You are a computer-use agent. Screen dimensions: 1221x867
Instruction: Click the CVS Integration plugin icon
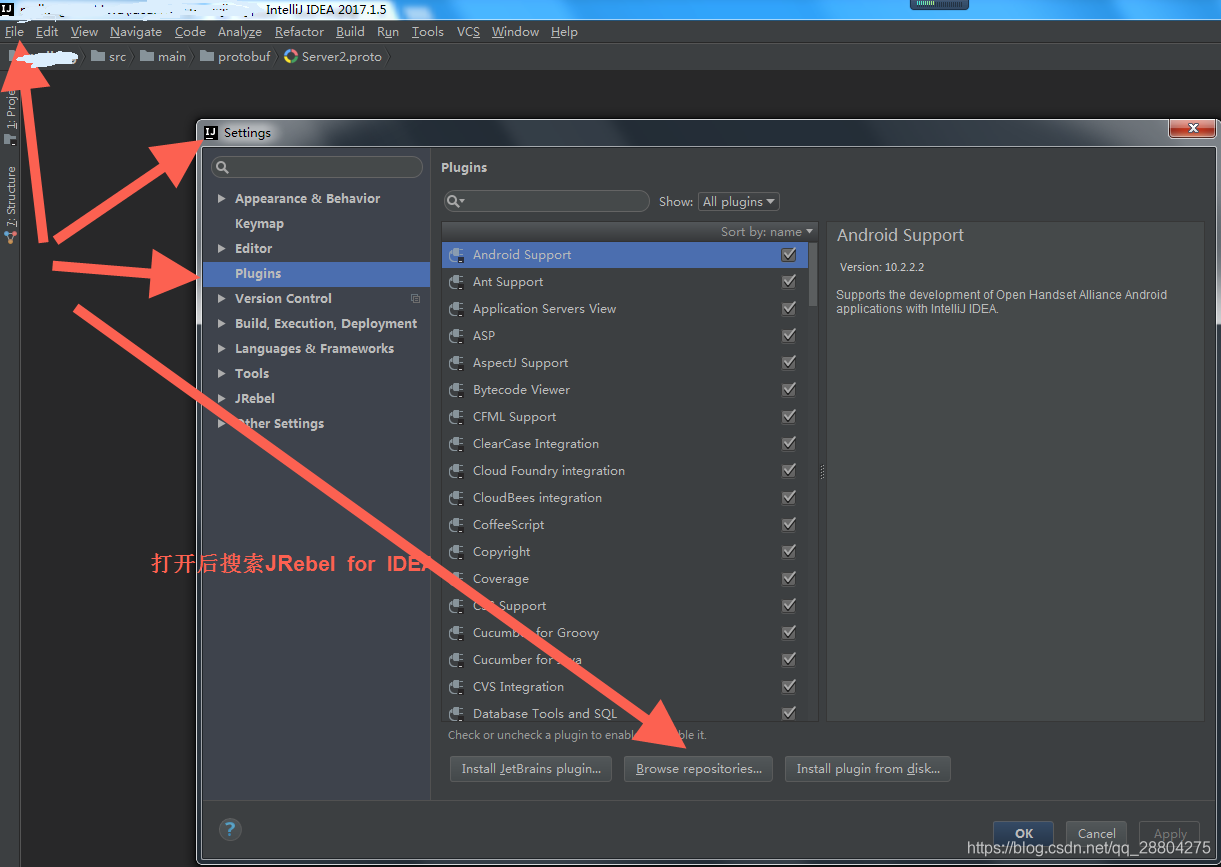pyautogui.click(x=456, y=687)
